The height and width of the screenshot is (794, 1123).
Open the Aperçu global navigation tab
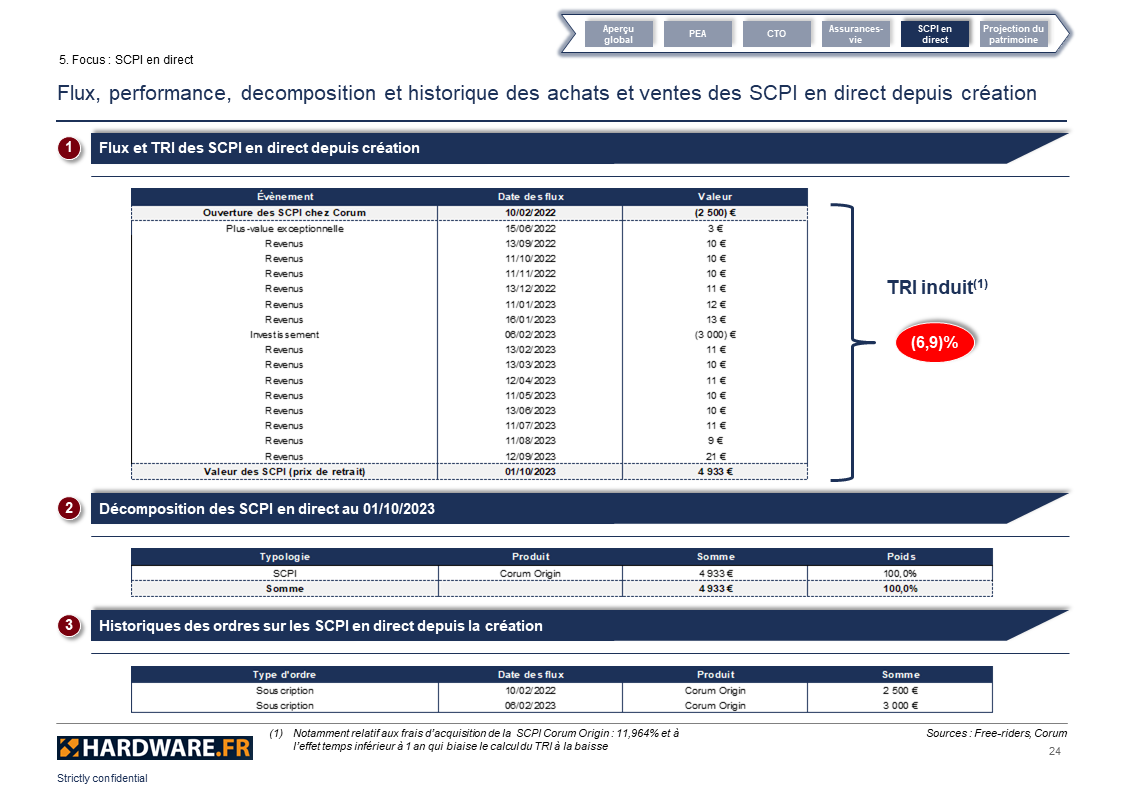[x=618, y=34]
